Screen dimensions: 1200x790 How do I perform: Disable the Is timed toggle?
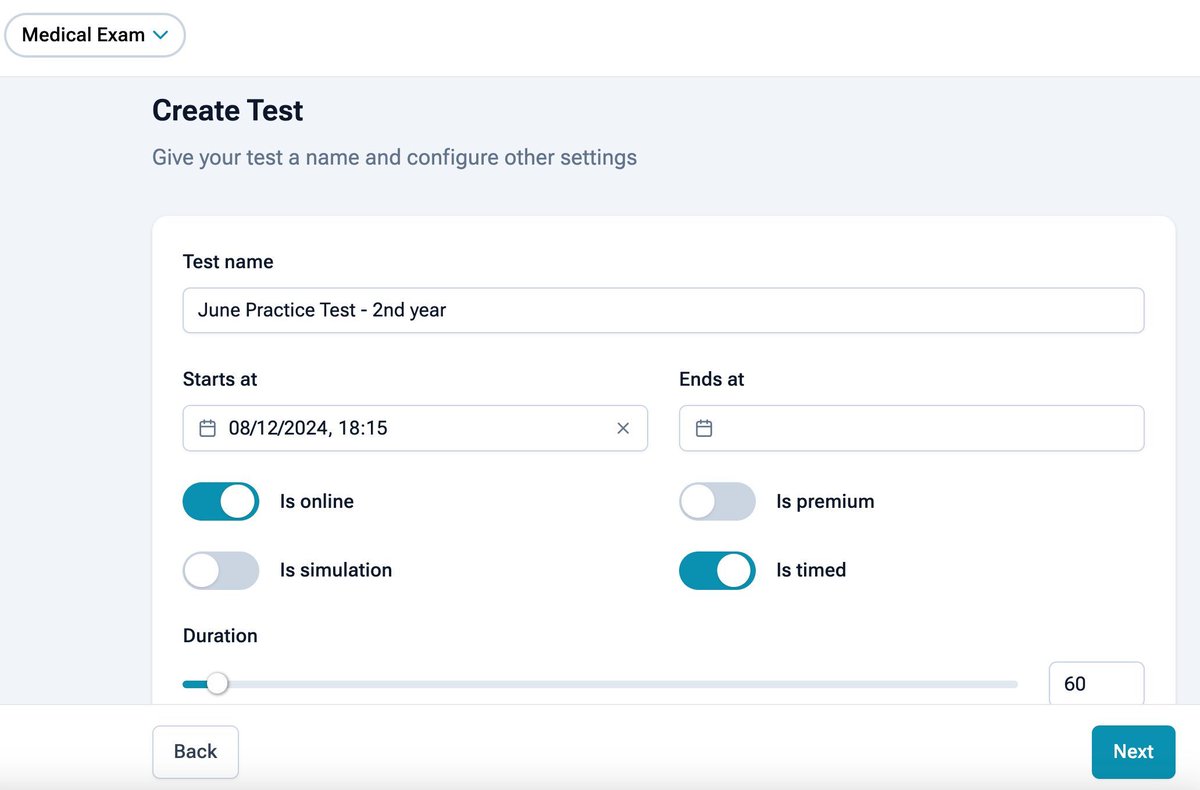tap(717, 570)
